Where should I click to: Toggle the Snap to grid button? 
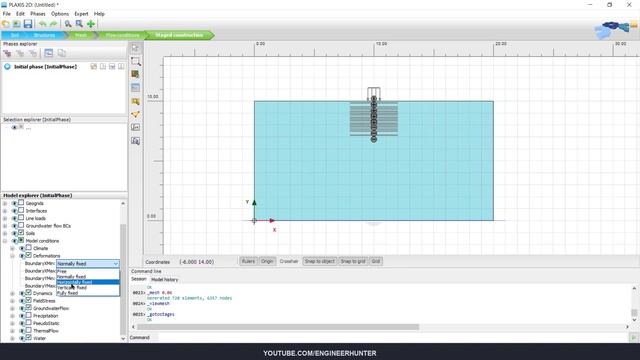(353, 261)
